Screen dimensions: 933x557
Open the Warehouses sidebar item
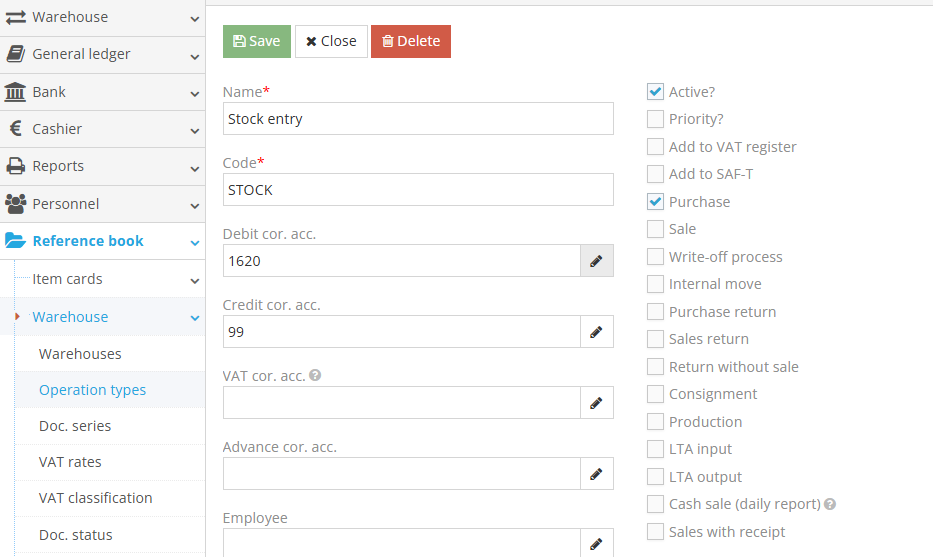(80, 354)
